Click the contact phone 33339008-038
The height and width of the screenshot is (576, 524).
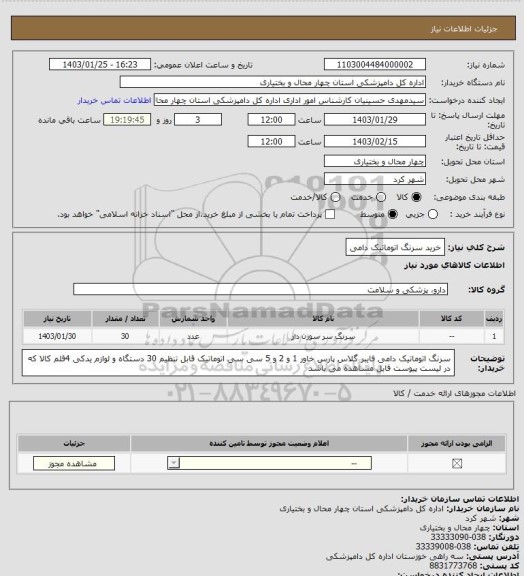click(444, 547)
